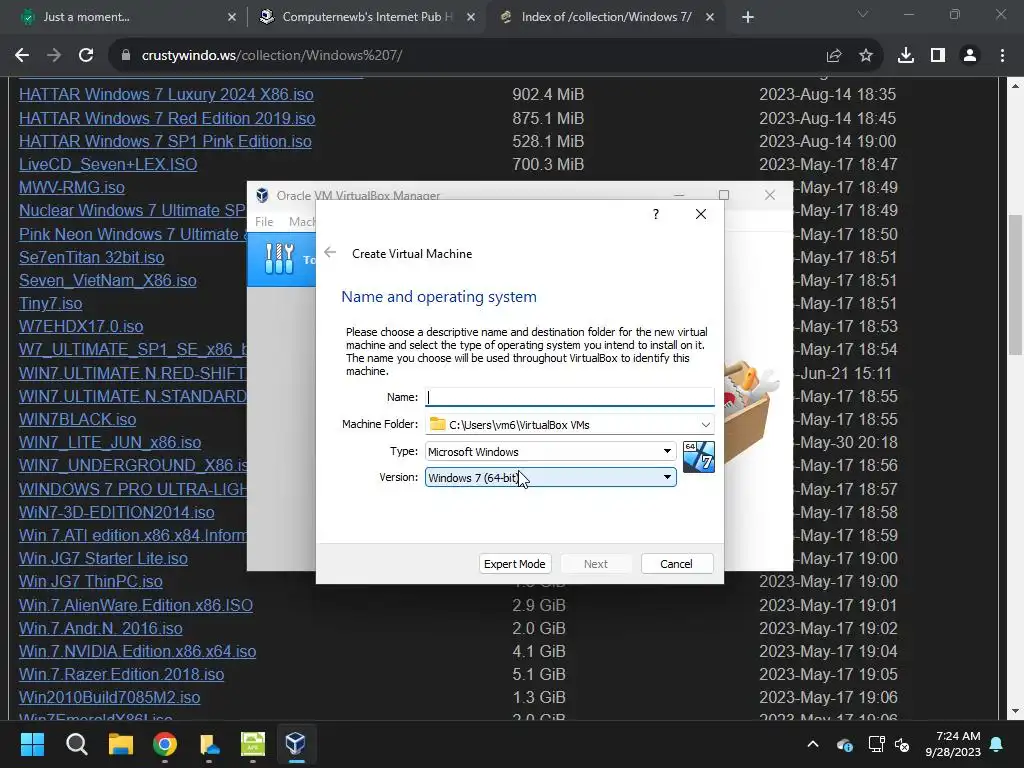Click the help question mark in dialog

(x=656, y=214)
